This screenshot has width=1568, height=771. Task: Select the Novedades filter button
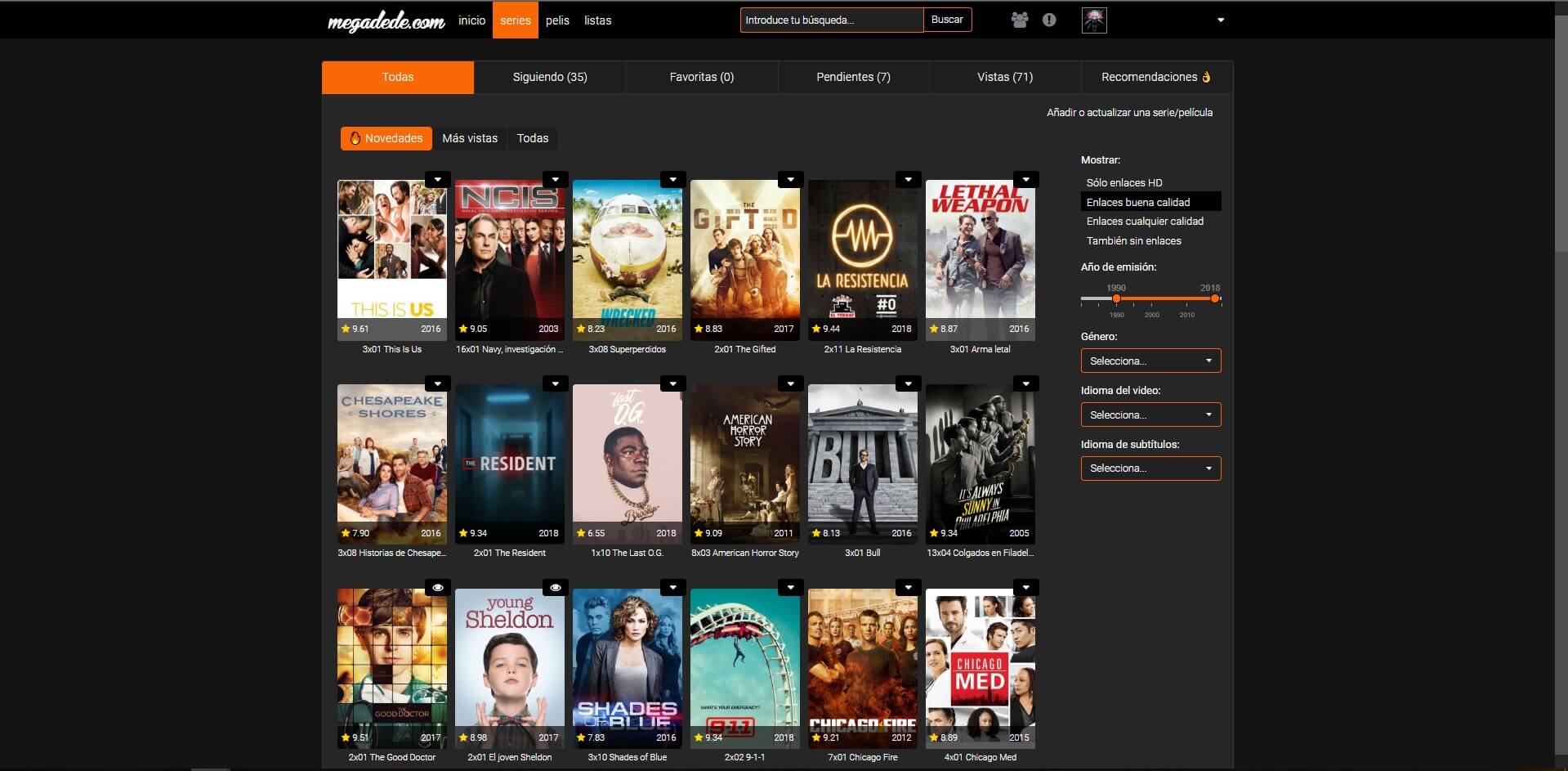(x=386, y=138)
